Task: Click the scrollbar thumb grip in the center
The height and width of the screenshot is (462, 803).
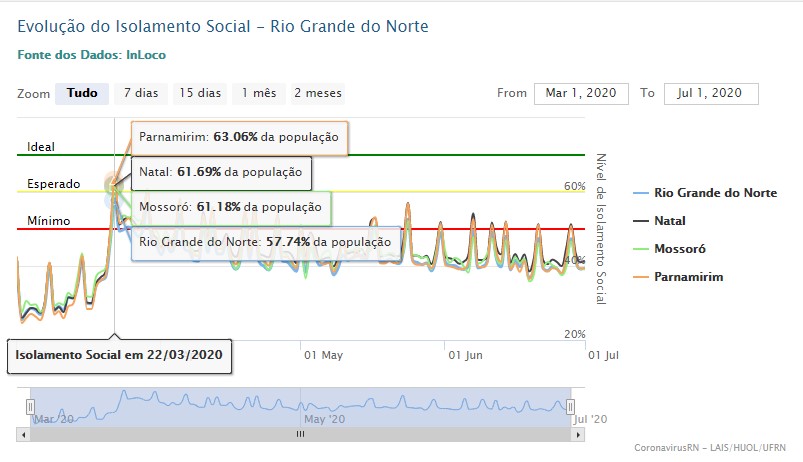Action: coord(300,435)
